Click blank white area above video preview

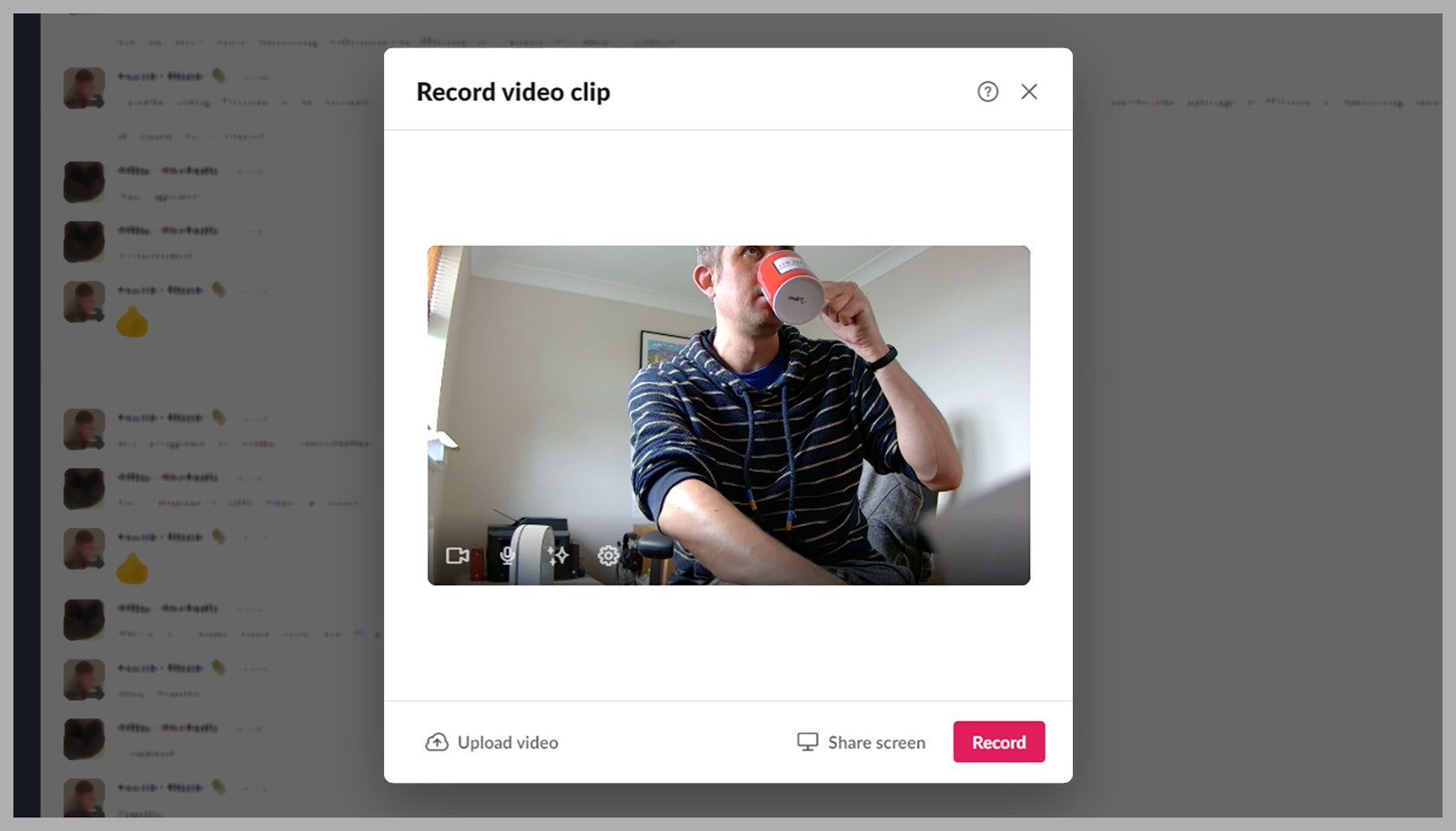(x=728, y=187)
